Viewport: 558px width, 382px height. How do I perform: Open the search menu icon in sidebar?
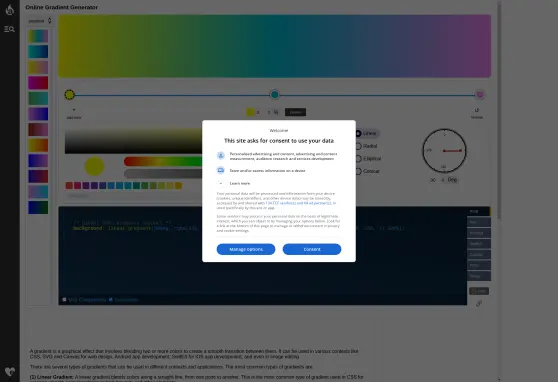[x=9, y=29]
